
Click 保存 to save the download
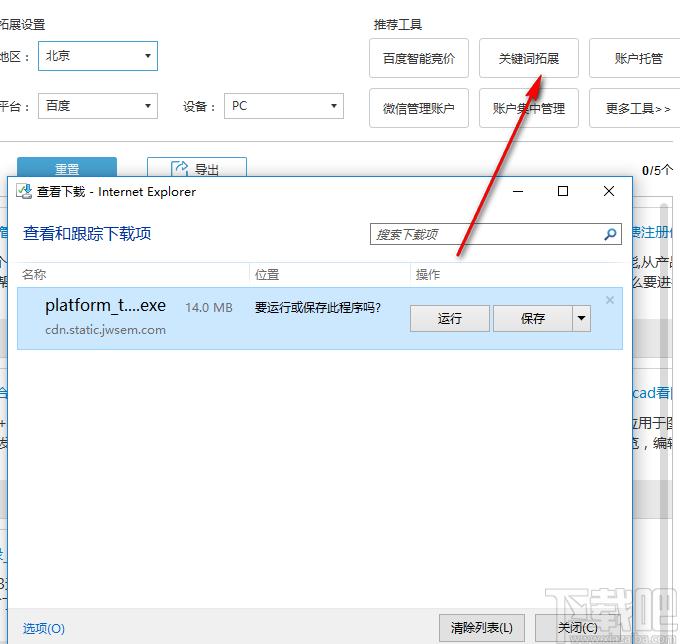coord(533,318)
